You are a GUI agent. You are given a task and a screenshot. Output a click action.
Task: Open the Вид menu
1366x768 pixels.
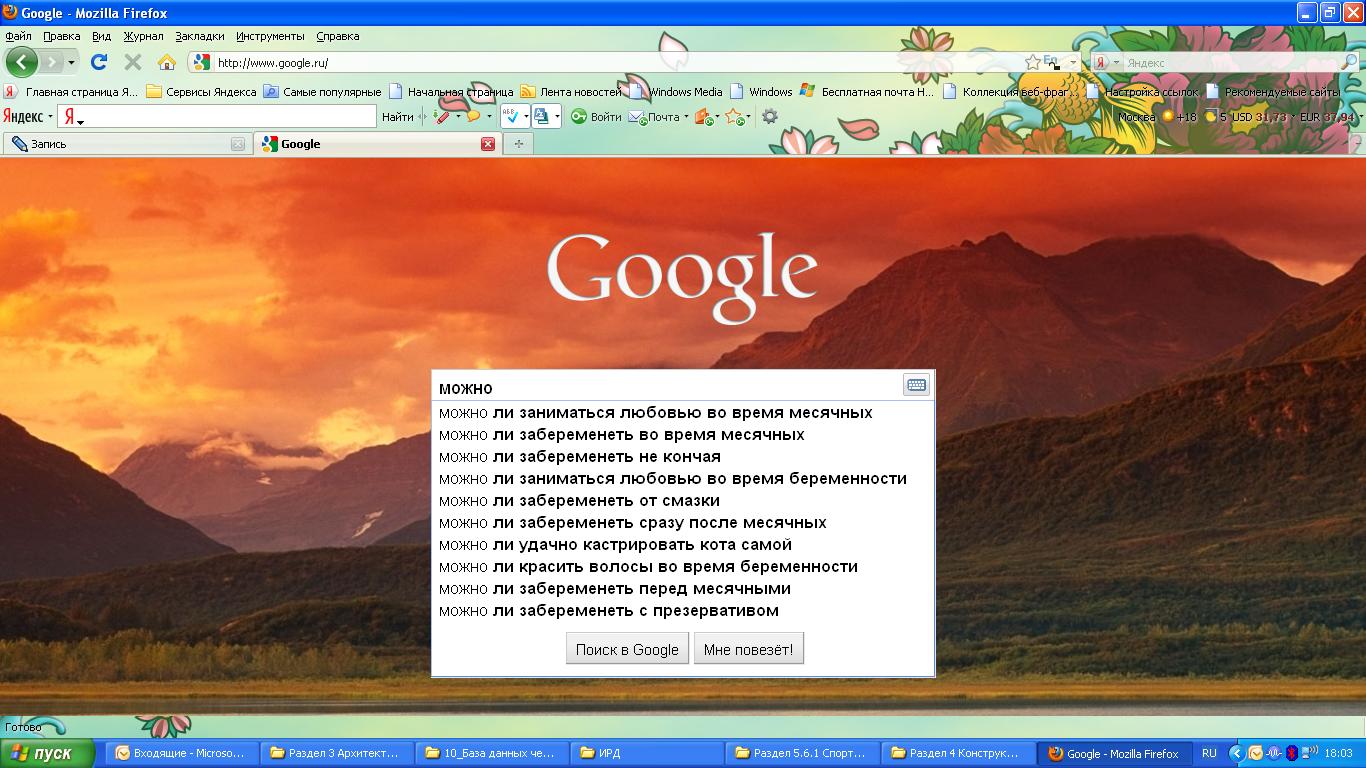(x=101, y=36)
